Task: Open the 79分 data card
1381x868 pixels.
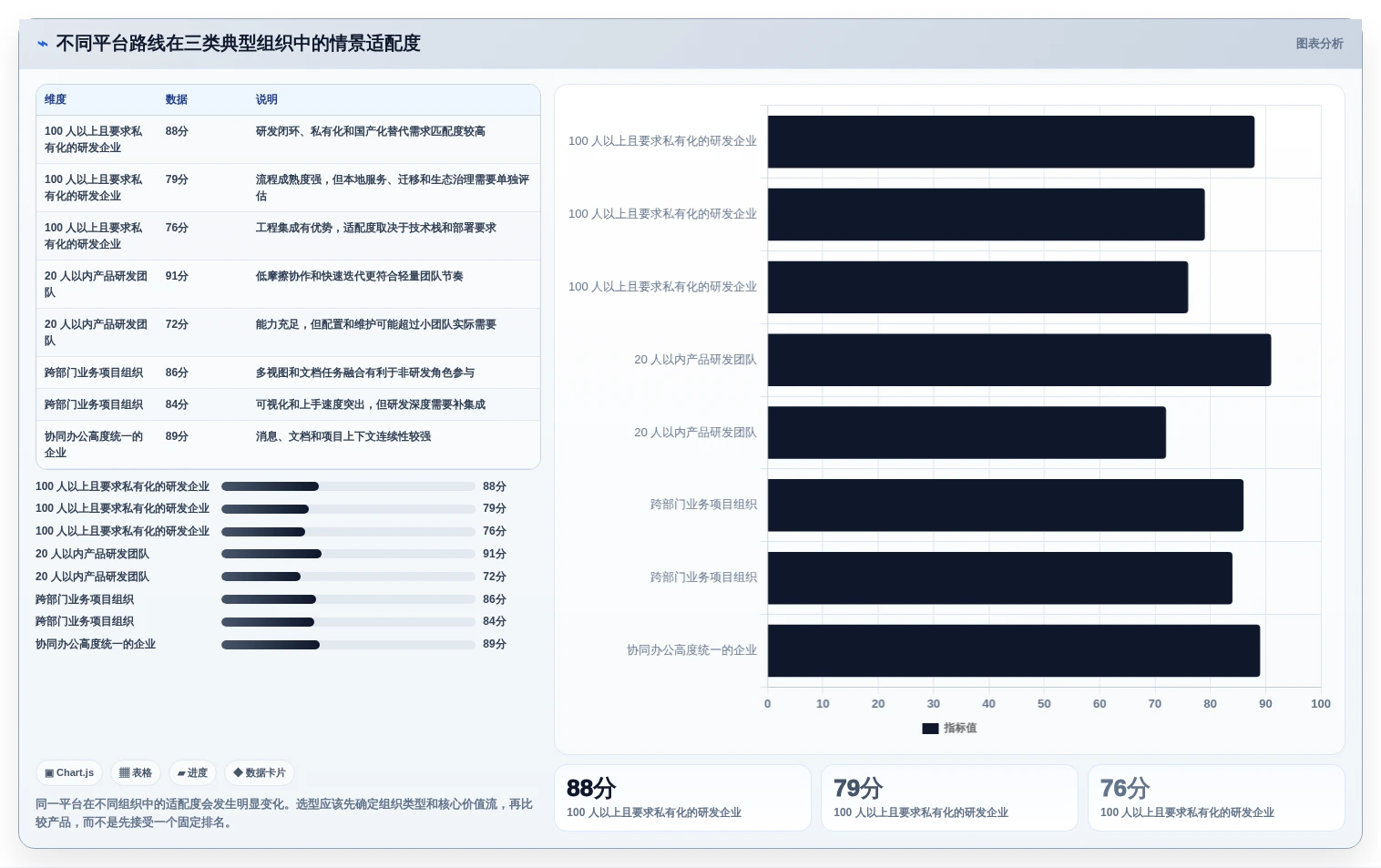Action: [x=949, y=798]
